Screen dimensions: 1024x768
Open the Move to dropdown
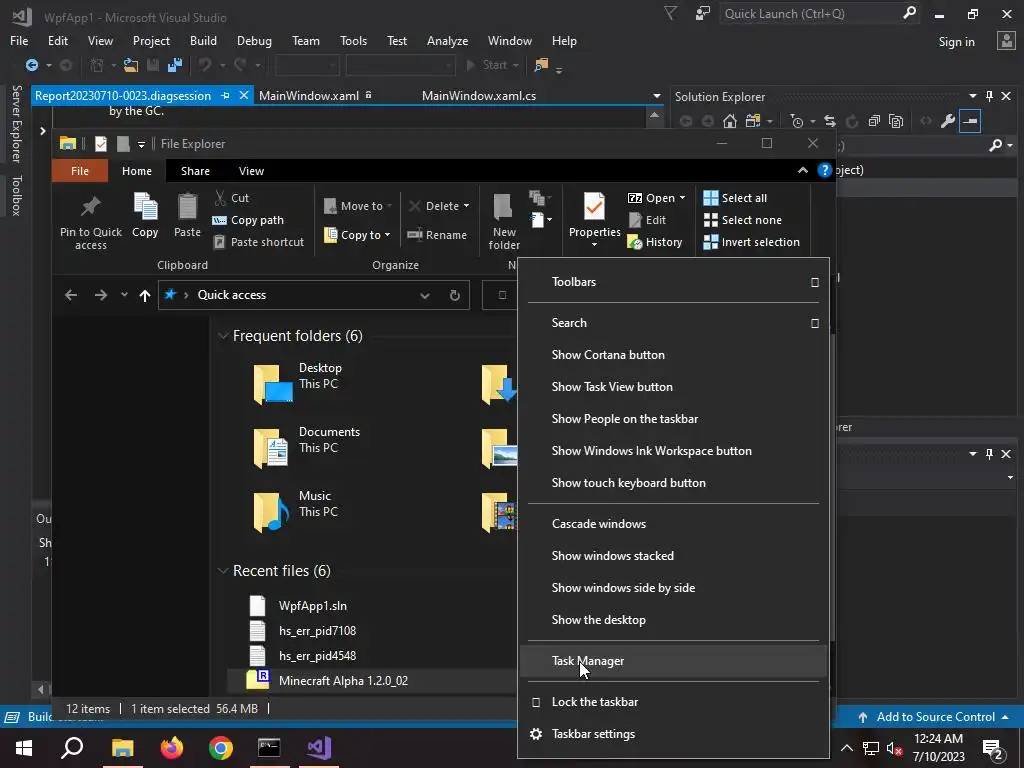(358, 206)
